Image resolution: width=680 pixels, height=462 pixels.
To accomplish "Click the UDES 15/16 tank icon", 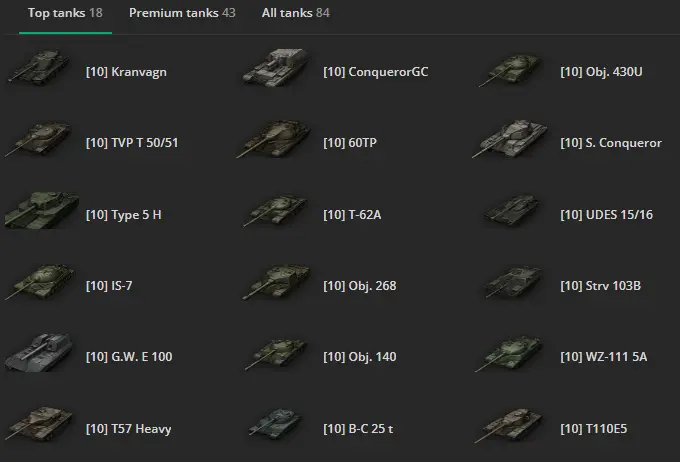I will point(513,210).
